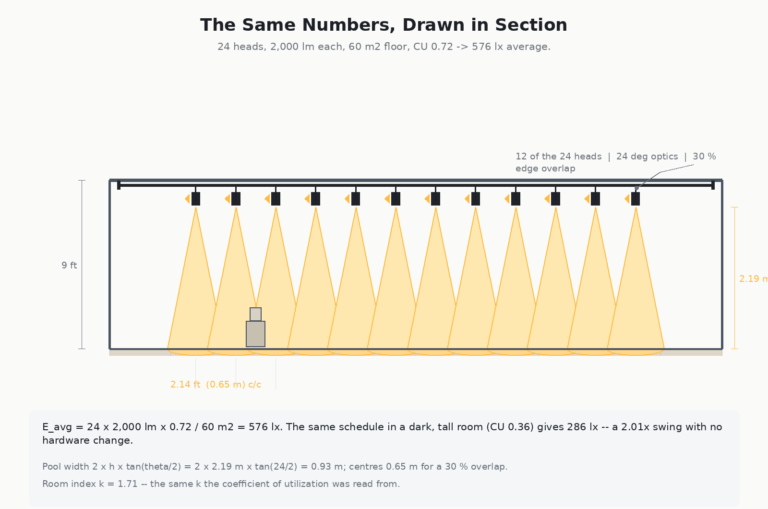Click the subtitle about 24 heads and 576 lx
The width and height of the screenshot is (768, 509).
(384, 47)
